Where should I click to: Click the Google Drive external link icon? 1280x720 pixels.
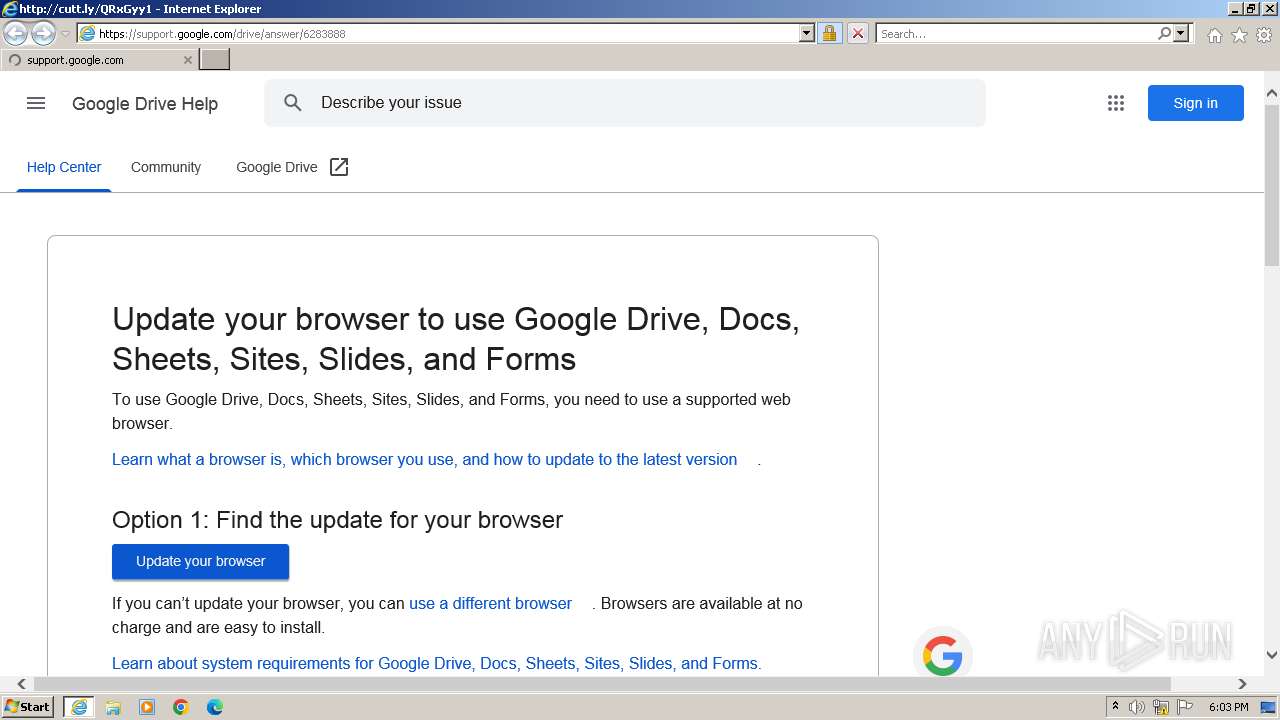point(339,167)
